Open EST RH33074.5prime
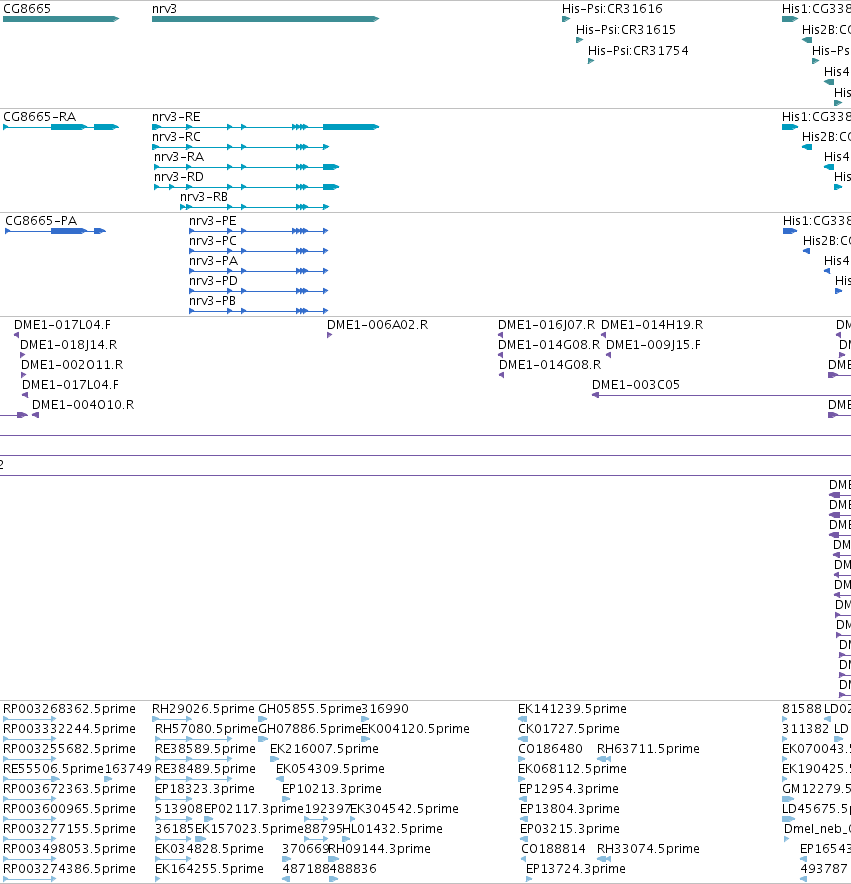 (x=604, y=859)
